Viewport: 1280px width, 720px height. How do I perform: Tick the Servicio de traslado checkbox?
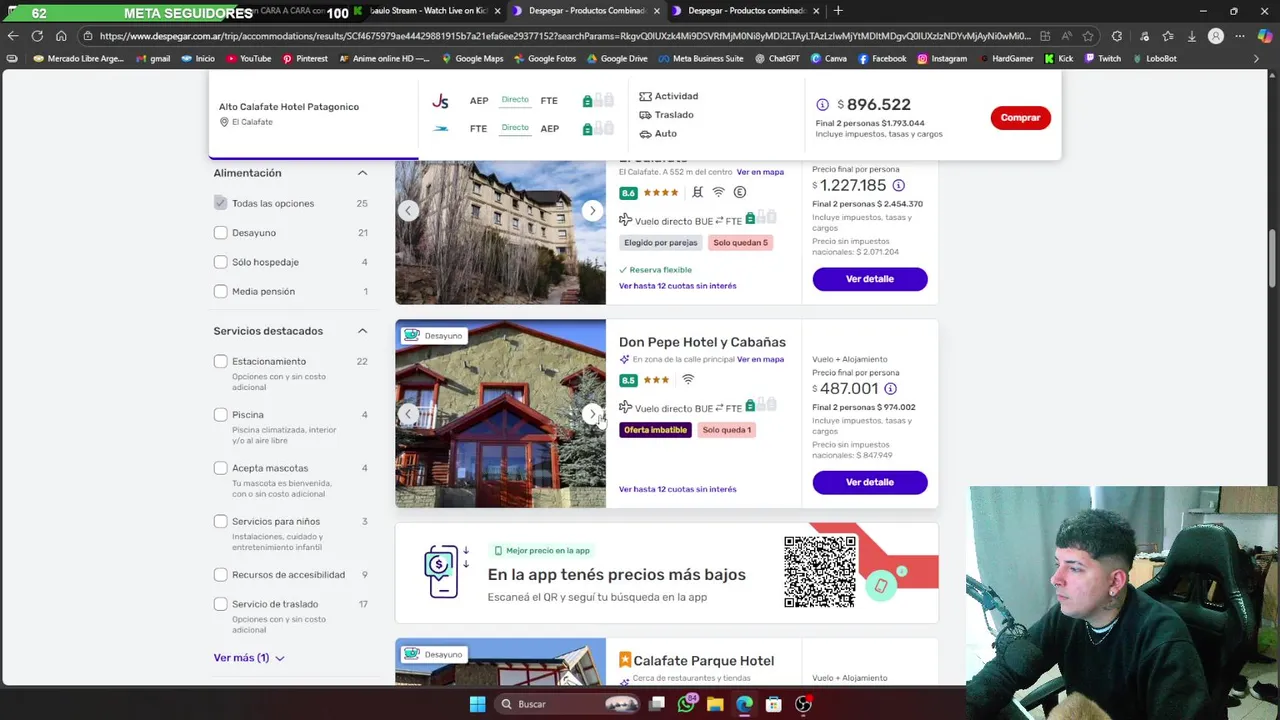click(x=220, y=604)
